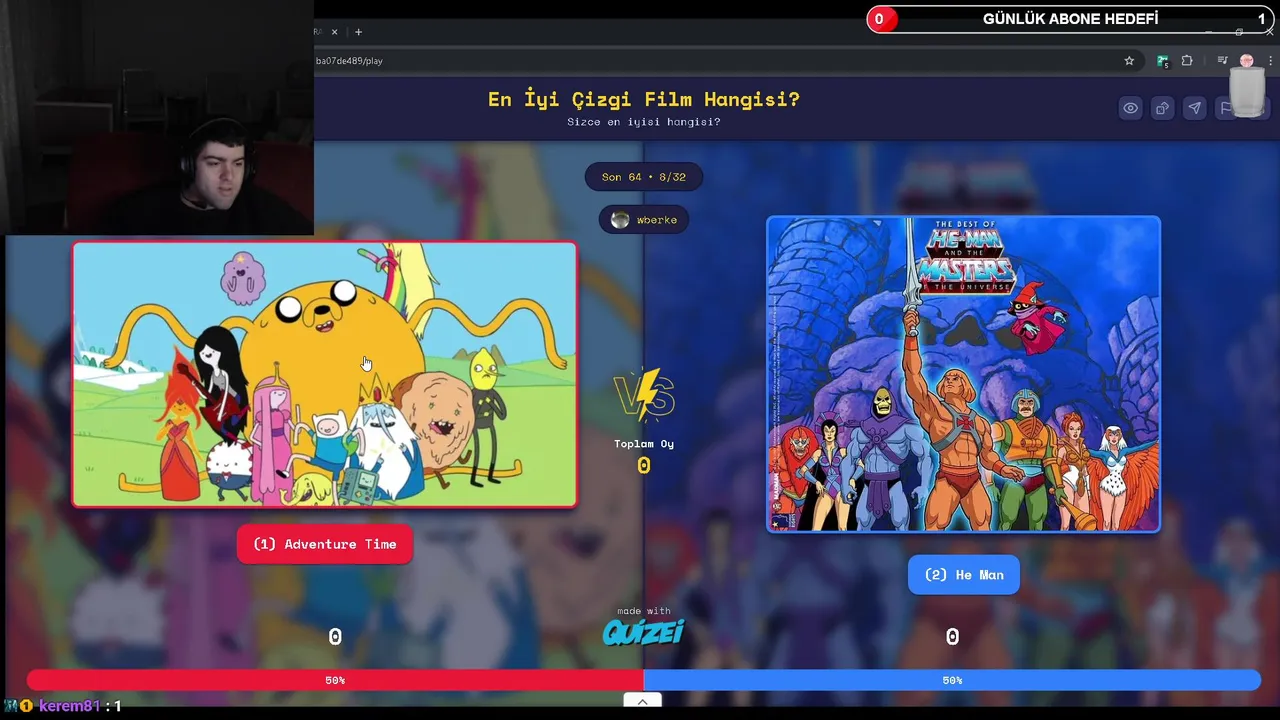Click the kerem81 chat username

click(x=69, y=706)
